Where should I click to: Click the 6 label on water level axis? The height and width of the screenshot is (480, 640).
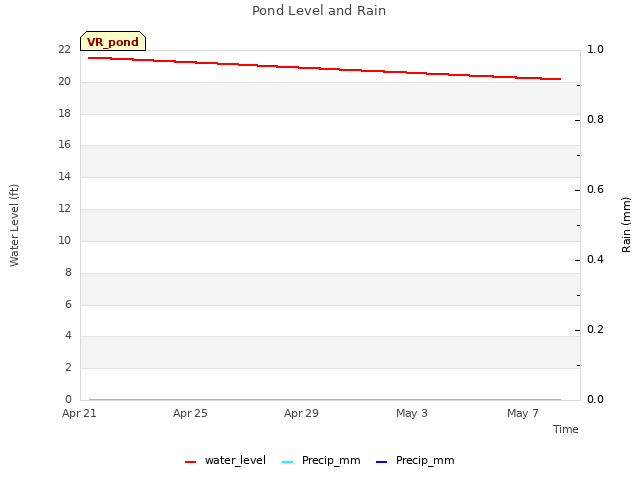click(68, 304)
